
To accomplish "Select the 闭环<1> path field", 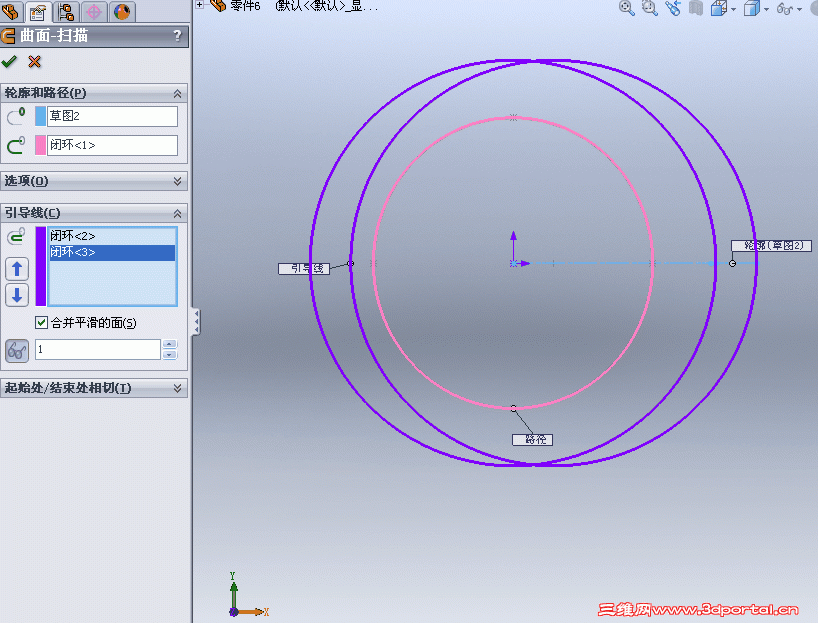I will pos(113,145).
